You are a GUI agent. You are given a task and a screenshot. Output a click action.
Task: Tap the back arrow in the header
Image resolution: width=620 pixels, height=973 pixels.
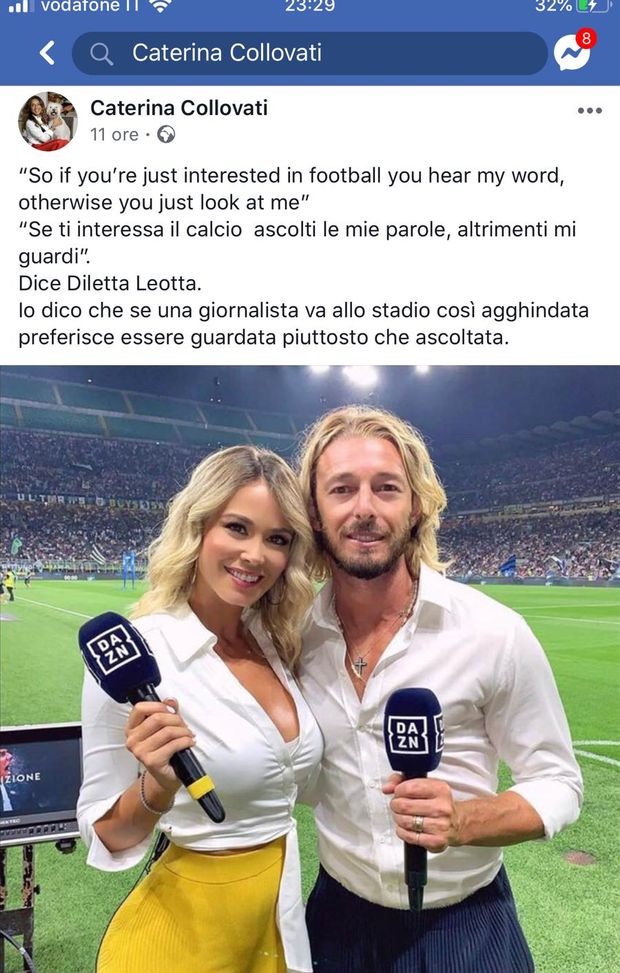point(47,53)
